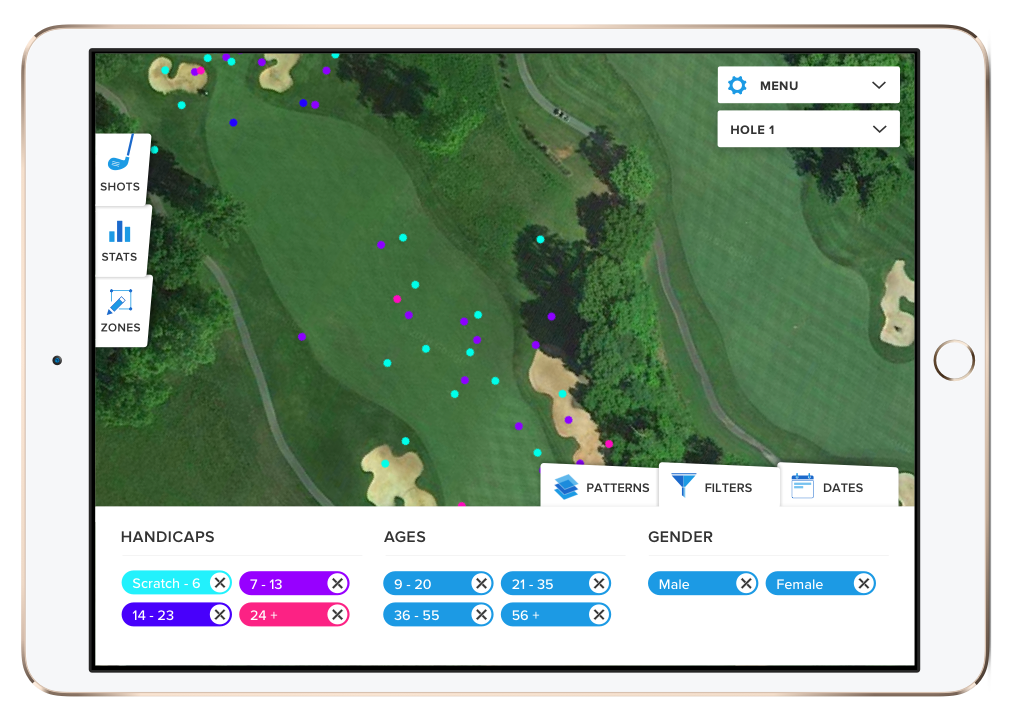The image size is (1011, 720).
Task: Open the Zones drawing tool
Action: click(120, 311)
